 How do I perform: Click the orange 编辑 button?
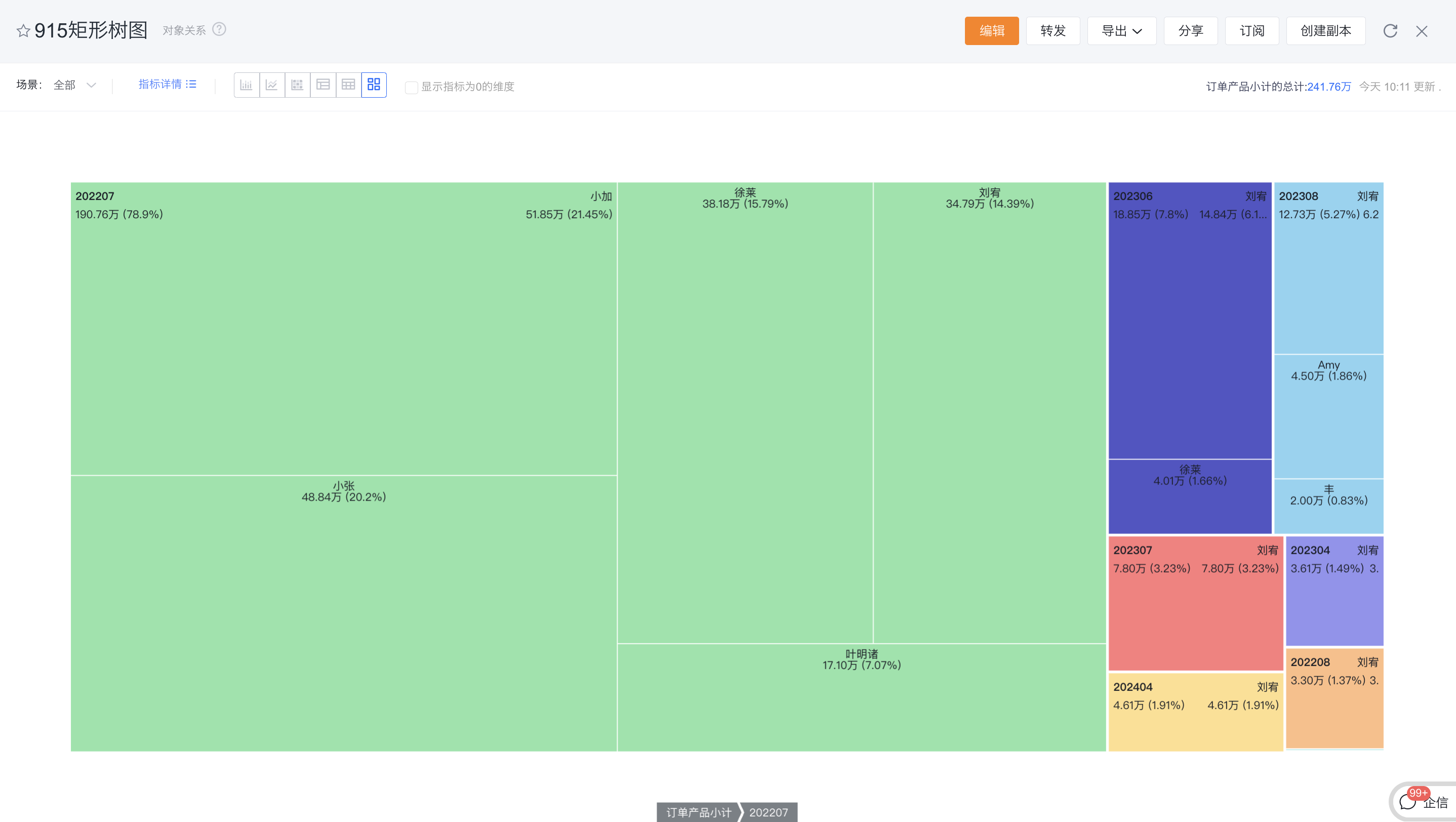pos(991,30)
